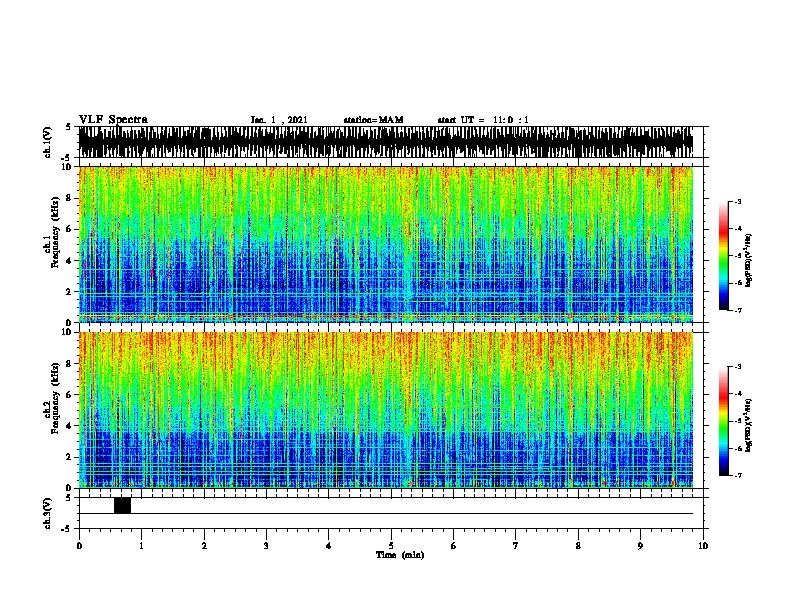The width and height of the screenshot is (792, 612).
Task: Click the "ch.1(V)" waveform axis label
Action: tap(47, 142)
